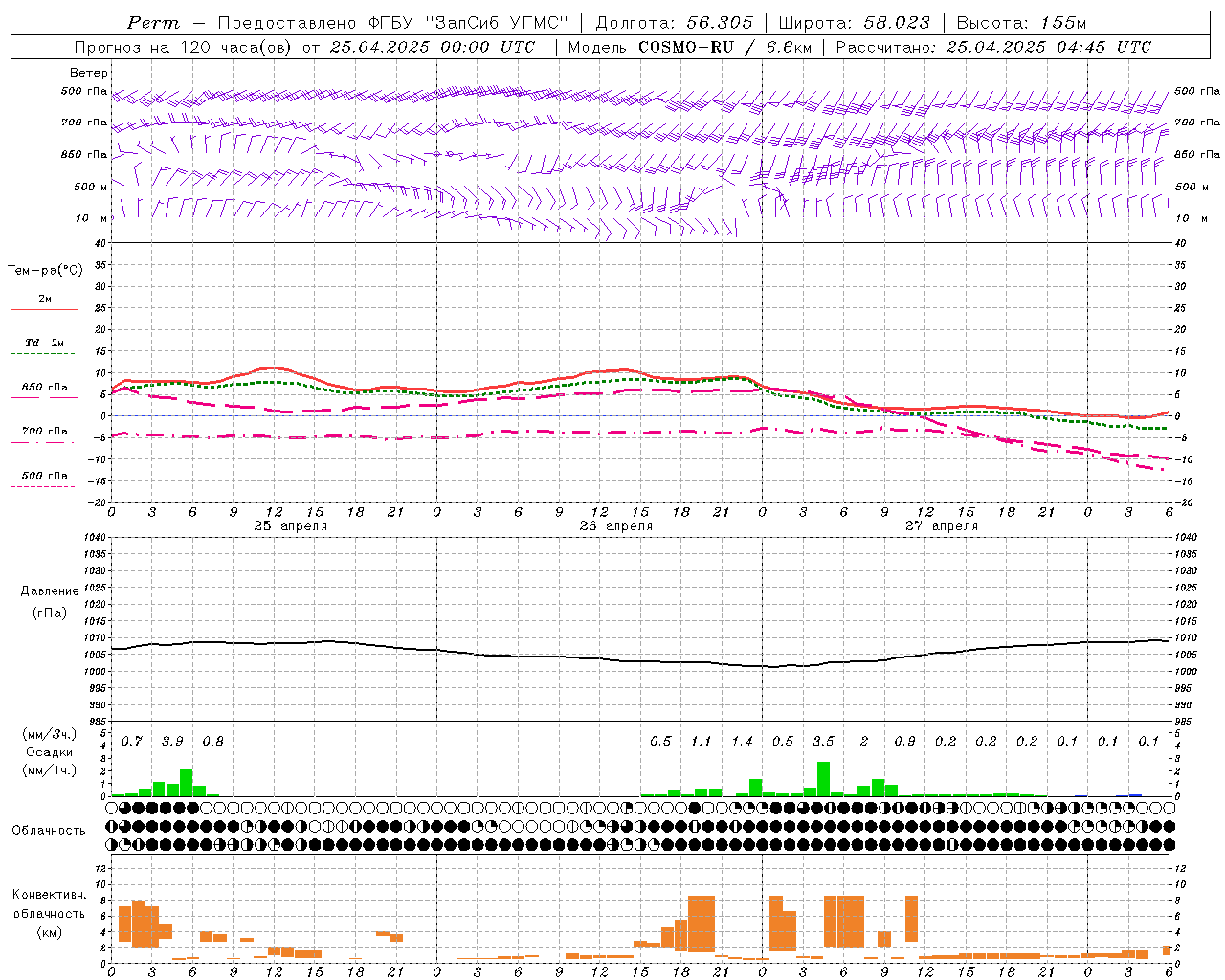Click the "700 гПа" temperature legend entry
The height and width of the screenshot is (980, 1225).
tap(45, 432)
